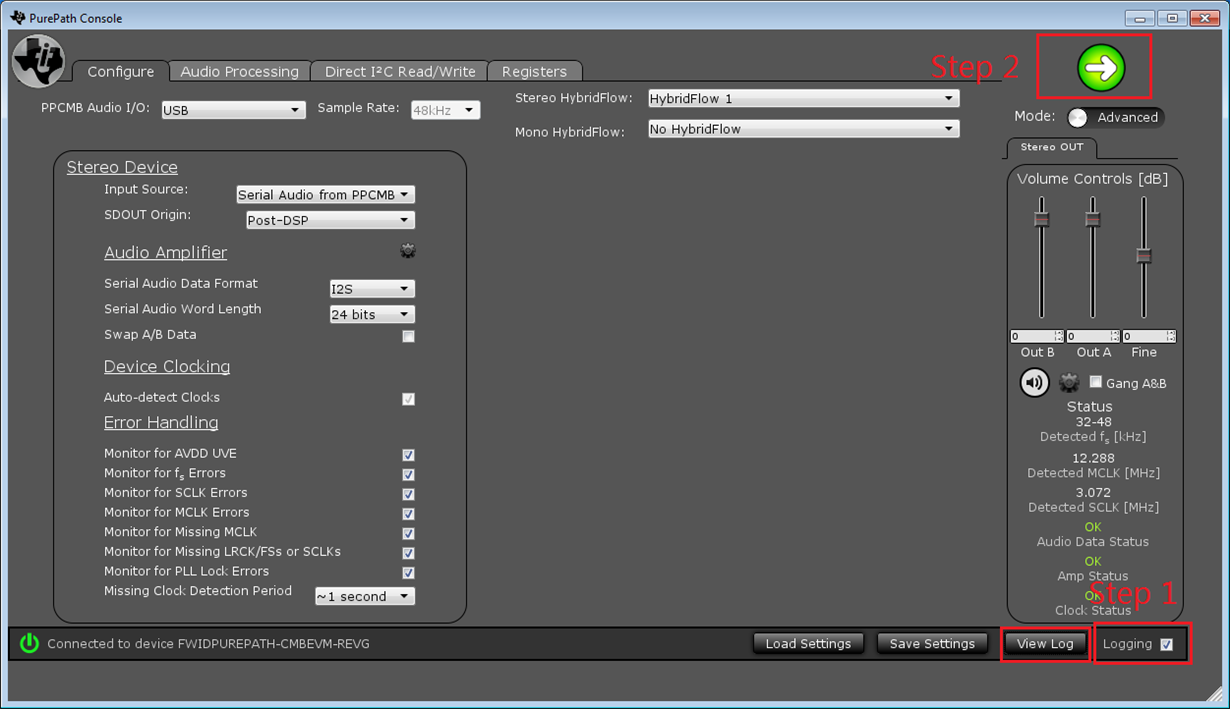Open Missing Clock Detection Period dropdown

pos(365,596)
